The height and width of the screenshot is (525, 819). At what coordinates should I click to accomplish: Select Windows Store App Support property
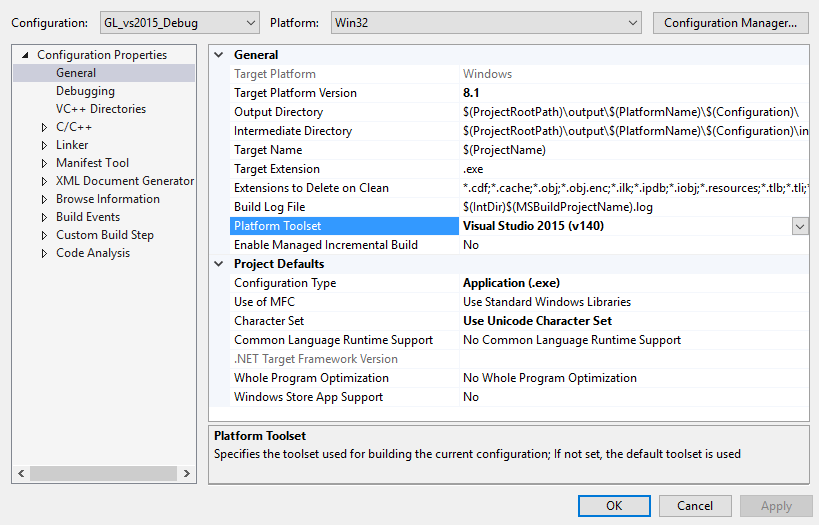tap(308, 397)
